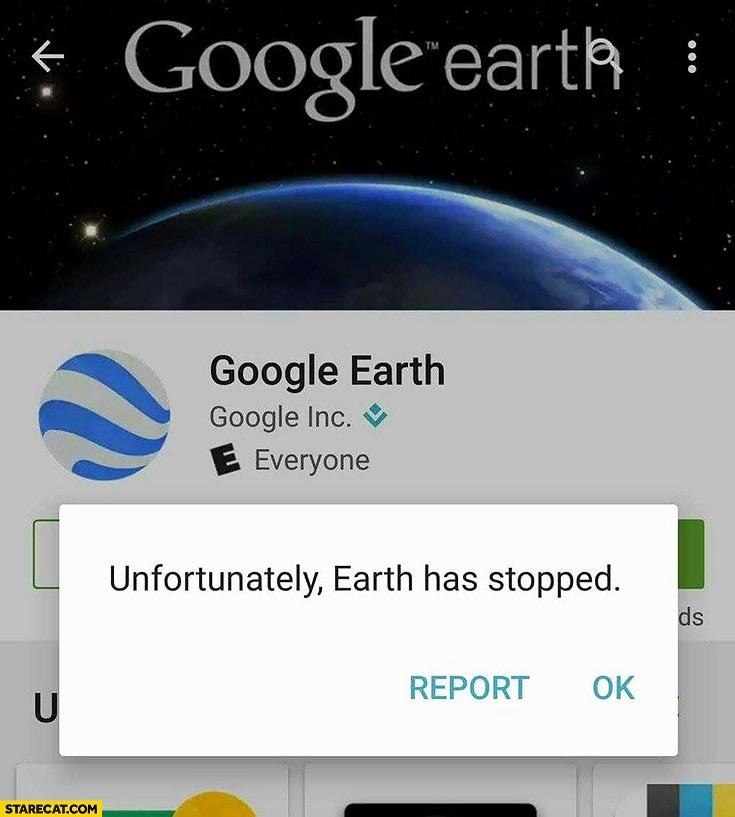Tap the Google earth banner logo text

373,63
